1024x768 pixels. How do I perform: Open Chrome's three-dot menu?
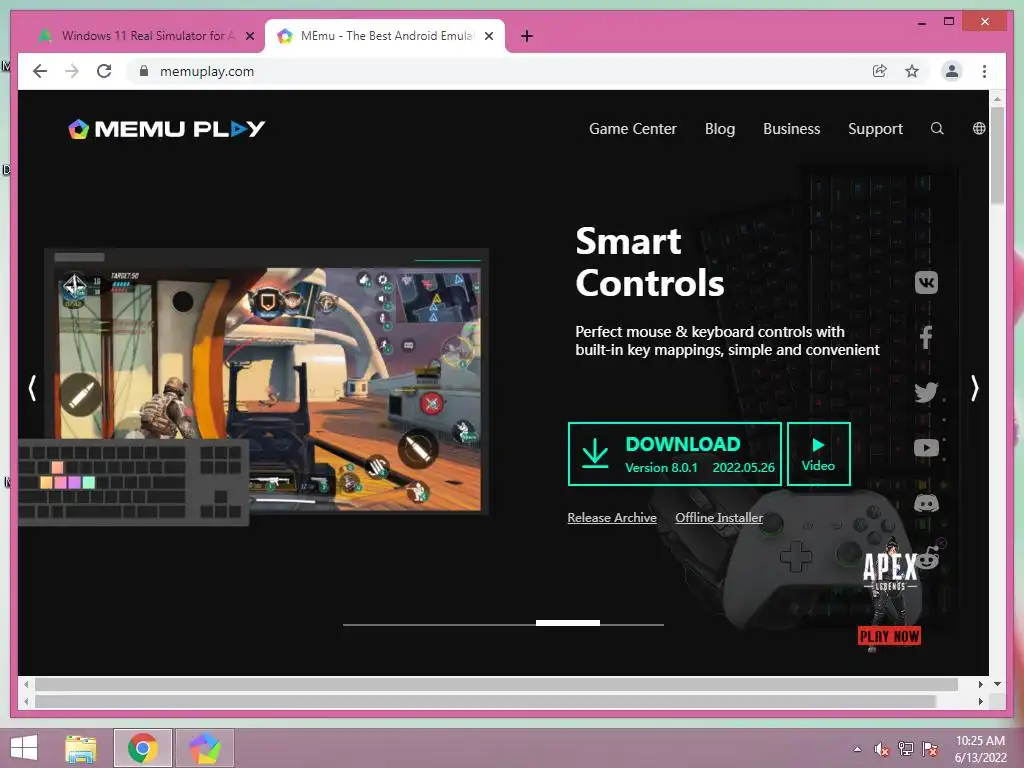(984, 71)
